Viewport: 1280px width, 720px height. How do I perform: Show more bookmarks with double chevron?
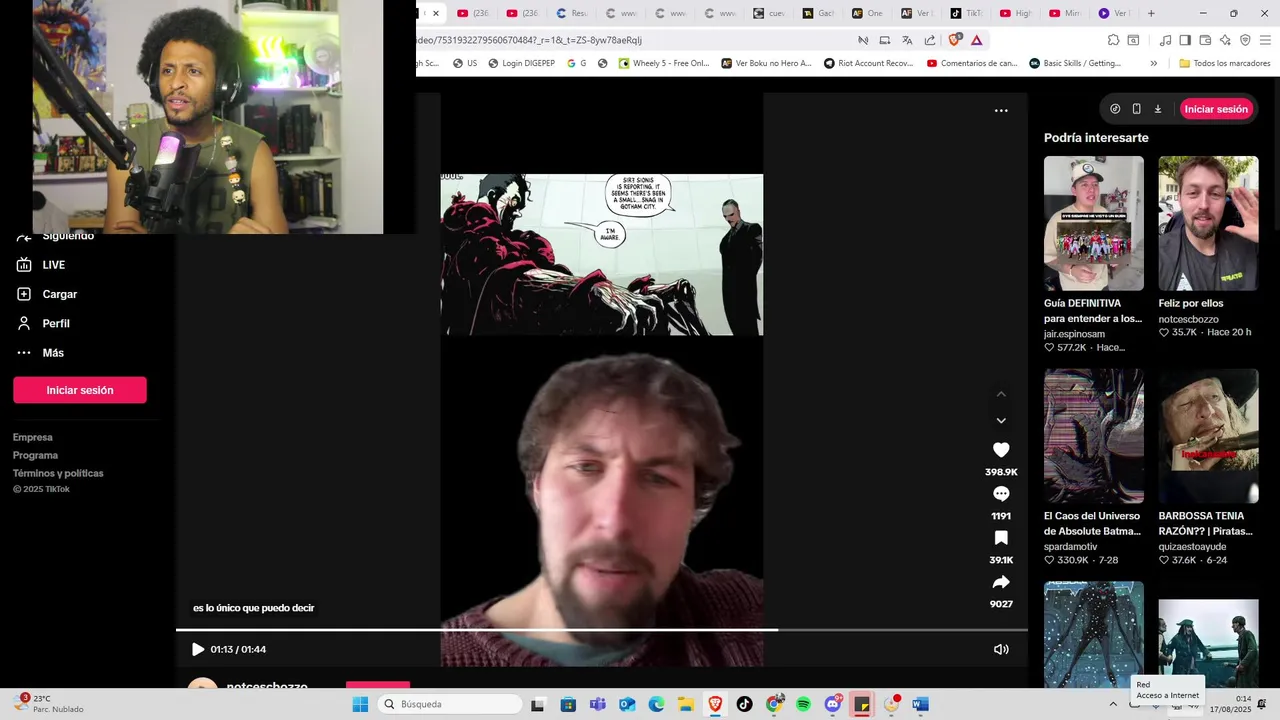pos(1153,63)
